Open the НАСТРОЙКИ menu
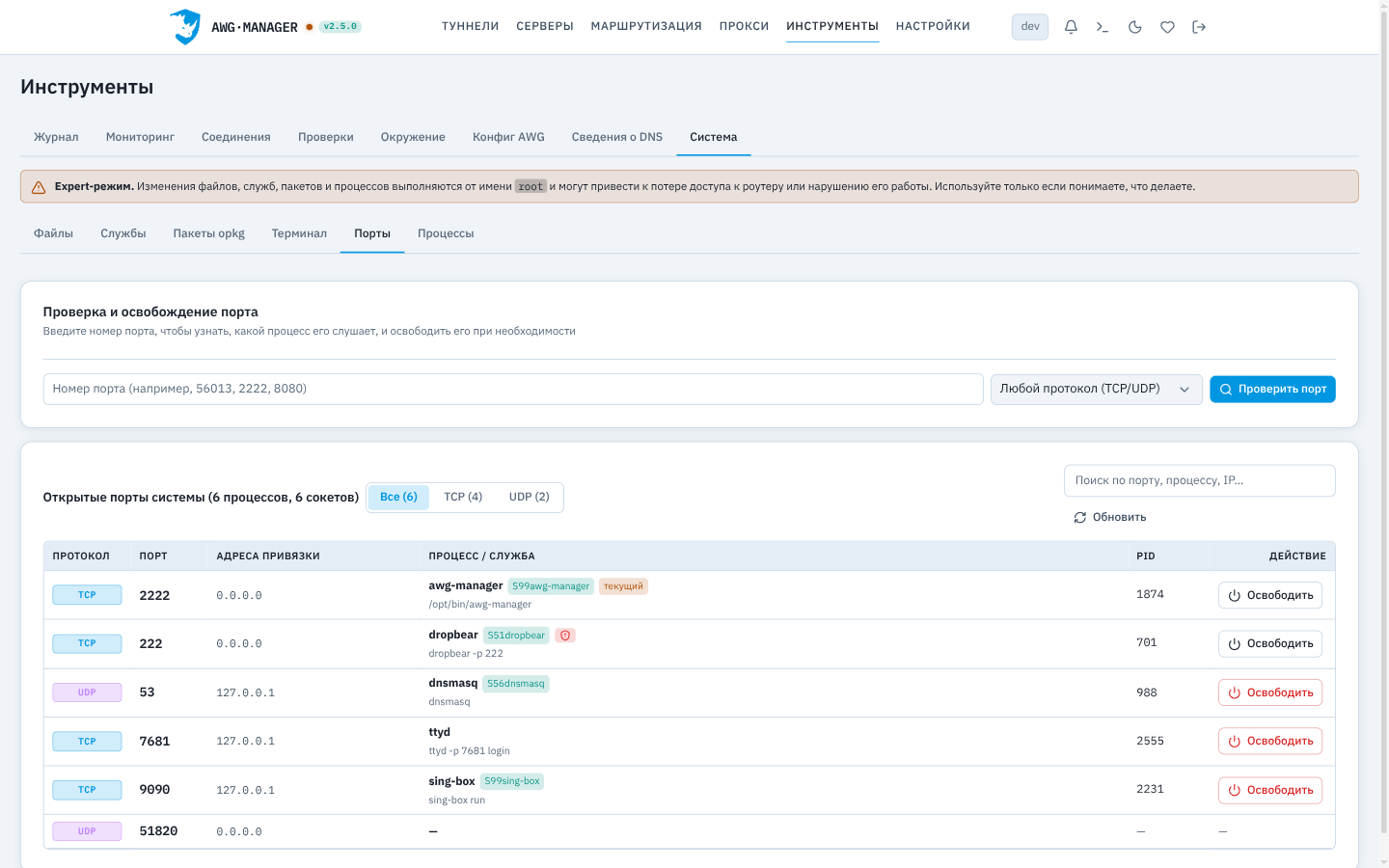 (x=933, y=27)
